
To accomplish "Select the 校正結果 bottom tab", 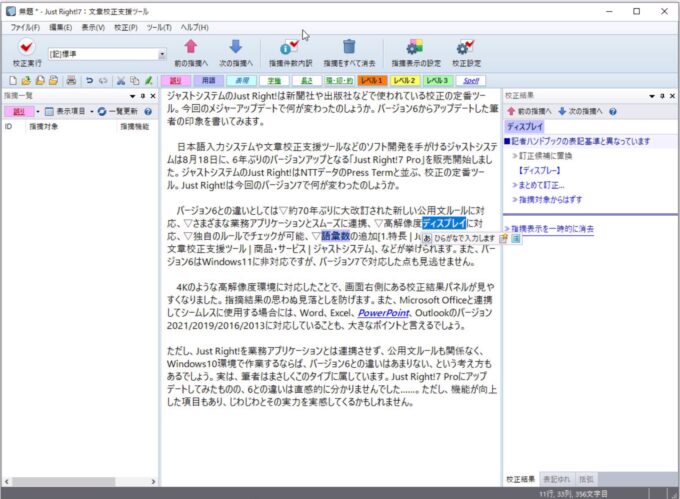I will (x=520, y=479).
